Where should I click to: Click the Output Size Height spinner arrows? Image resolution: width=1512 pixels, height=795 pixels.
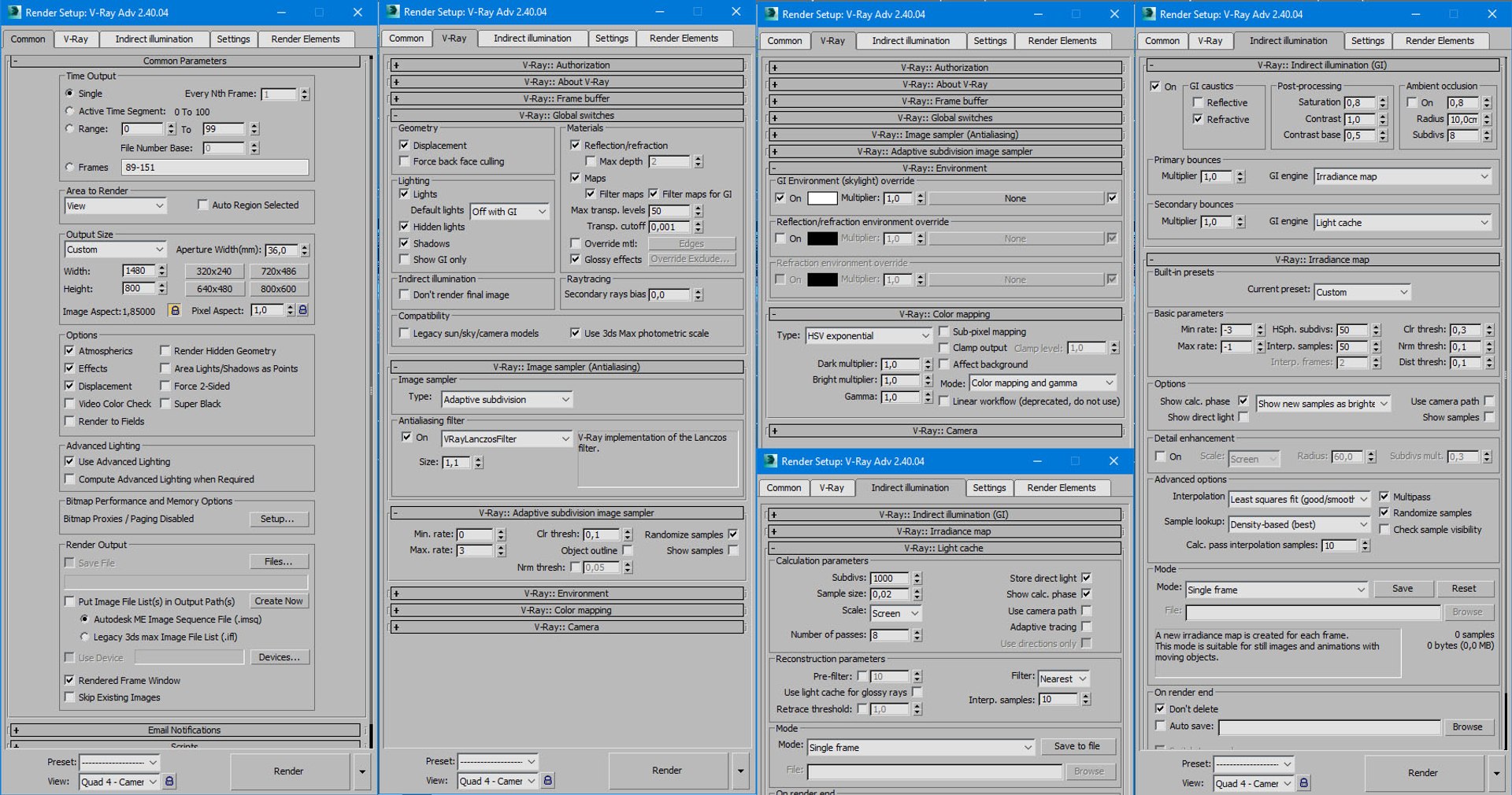(162, 289)
